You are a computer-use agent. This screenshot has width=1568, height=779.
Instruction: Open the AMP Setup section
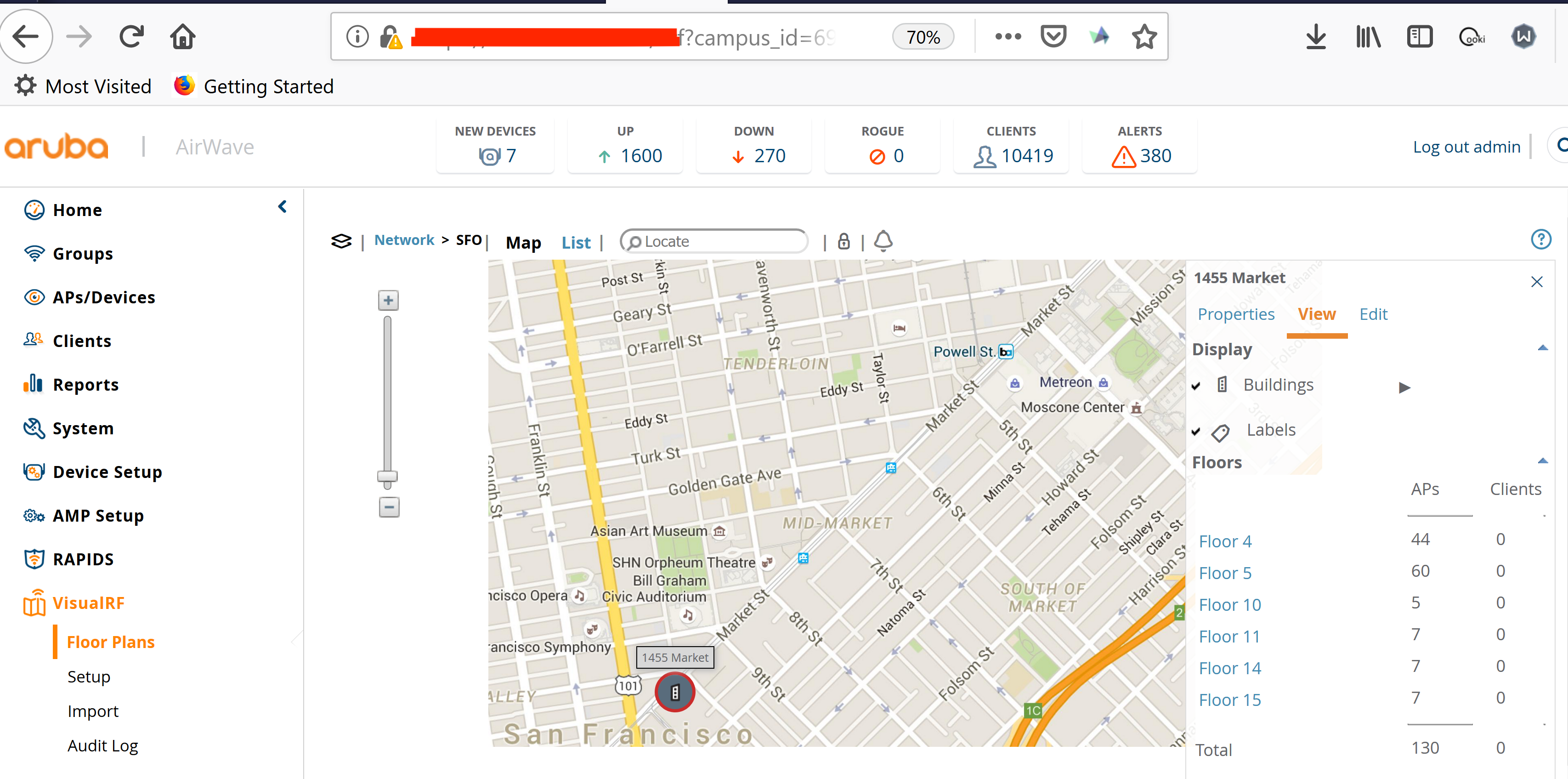98,516
